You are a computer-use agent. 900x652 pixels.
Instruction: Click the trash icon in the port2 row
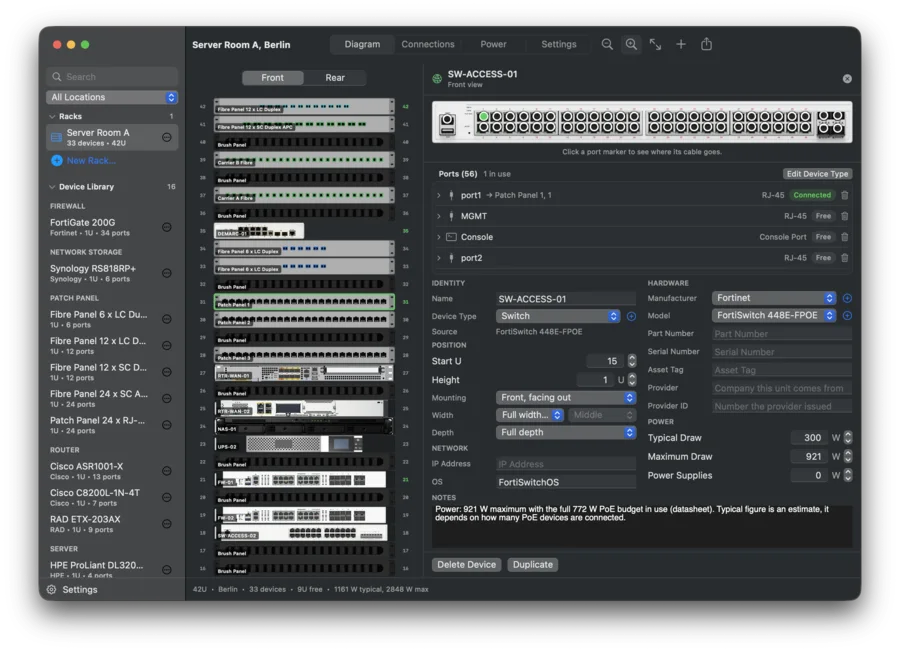[844, 258]
